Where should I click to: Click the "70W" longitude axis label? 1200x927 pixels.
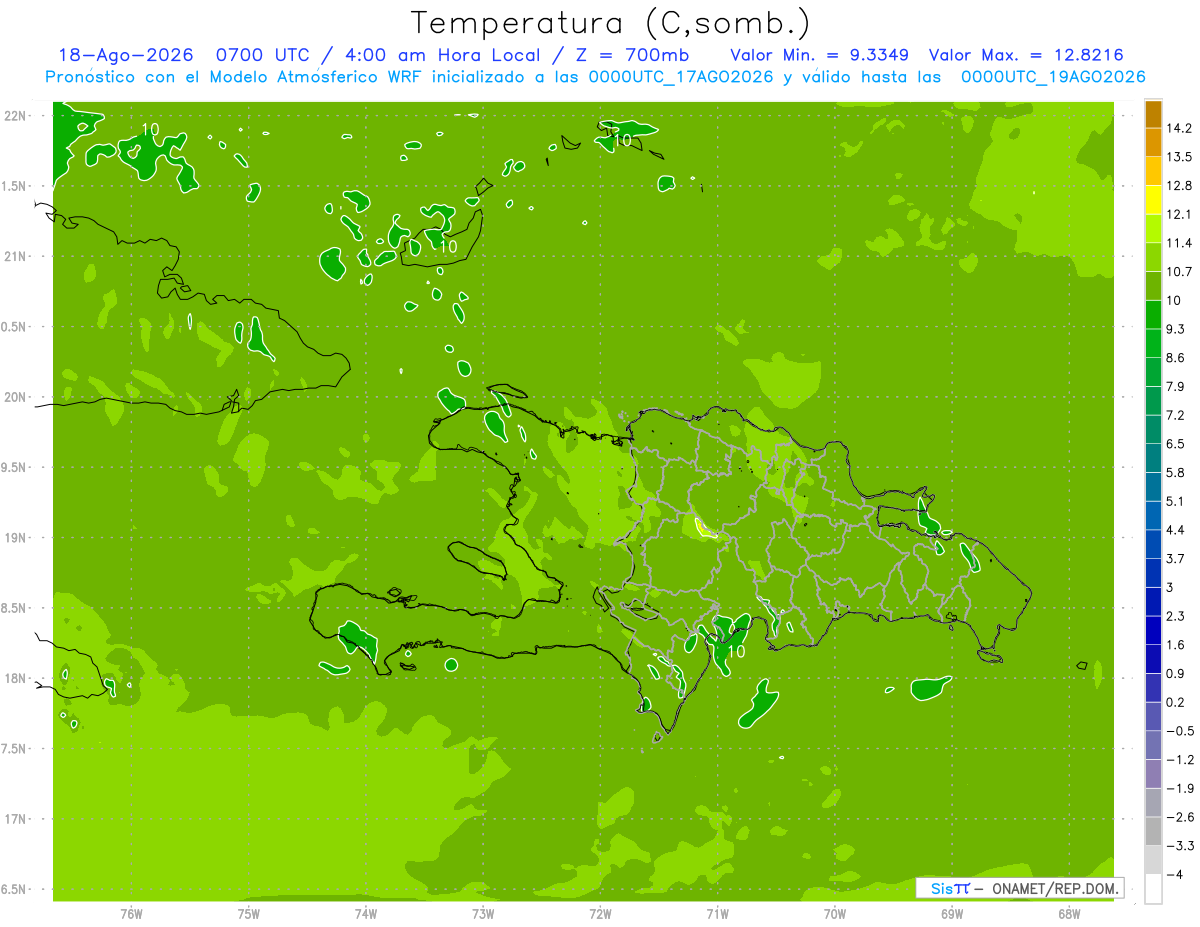(834, 914)
